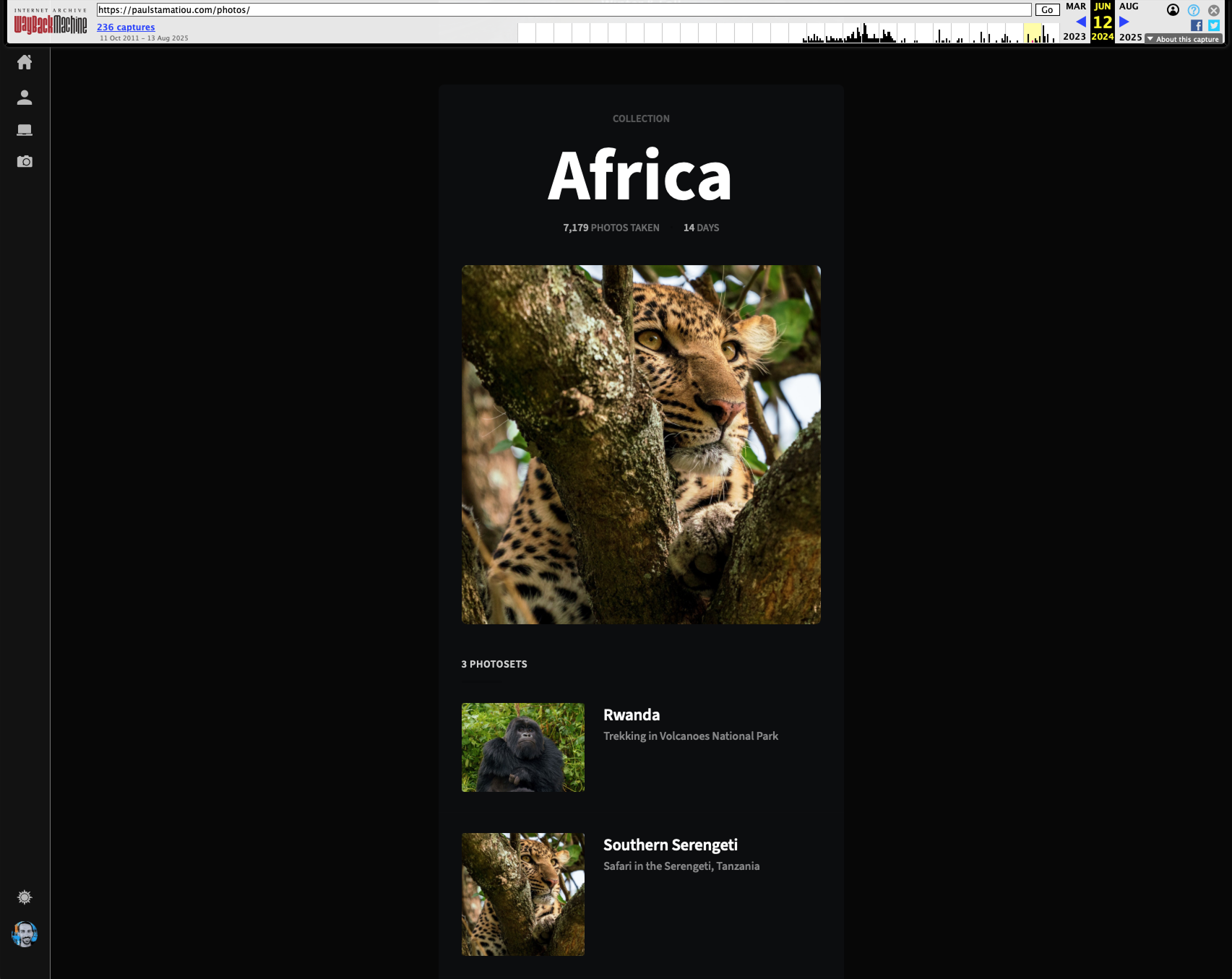The width and height of the screenshot is (1232, 979).
Task: Open the Home icon in sidebar
Action: pyautogui.click(x=25, y=63)
